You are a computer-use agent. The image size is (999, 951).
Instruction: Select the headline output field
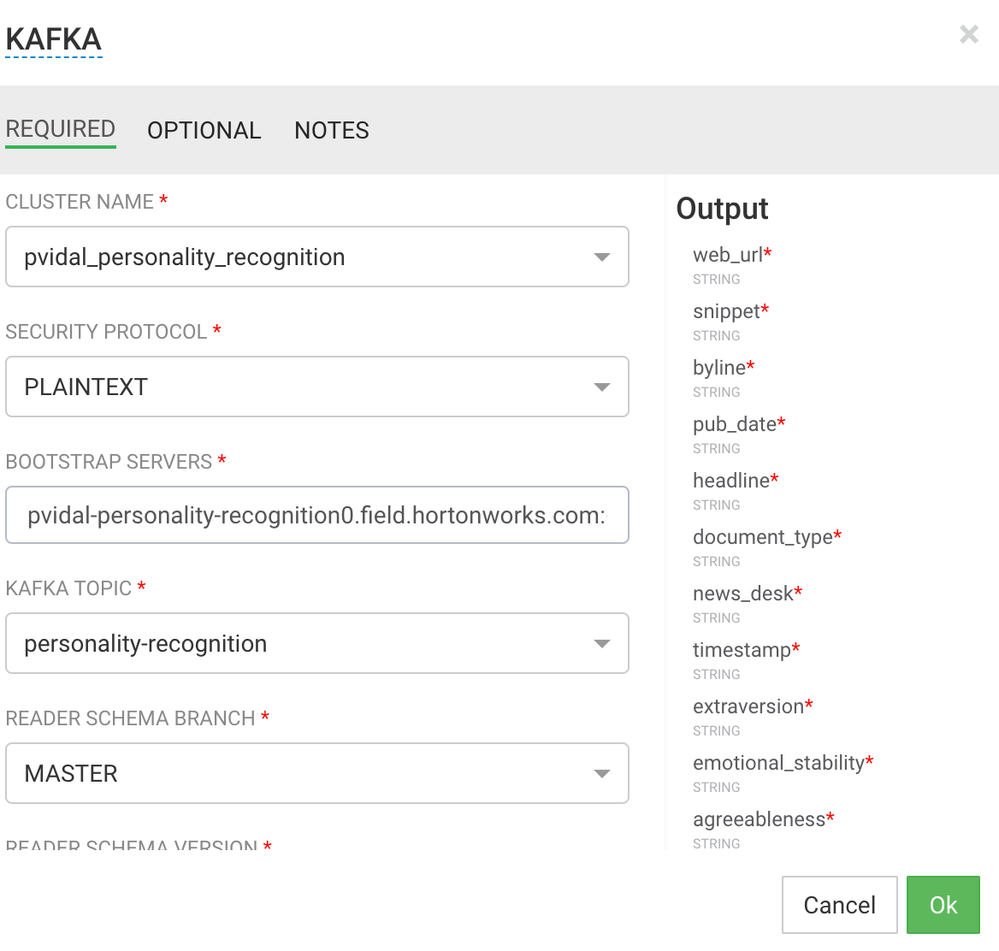coord(731,480)
